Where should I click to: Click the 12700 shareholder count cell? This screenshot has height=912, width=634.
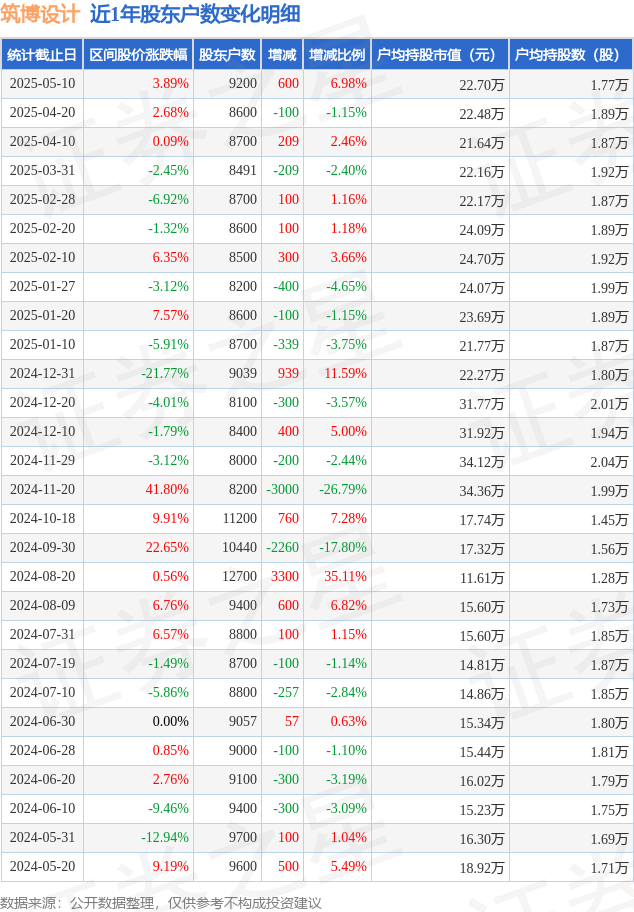click(239, 576)
